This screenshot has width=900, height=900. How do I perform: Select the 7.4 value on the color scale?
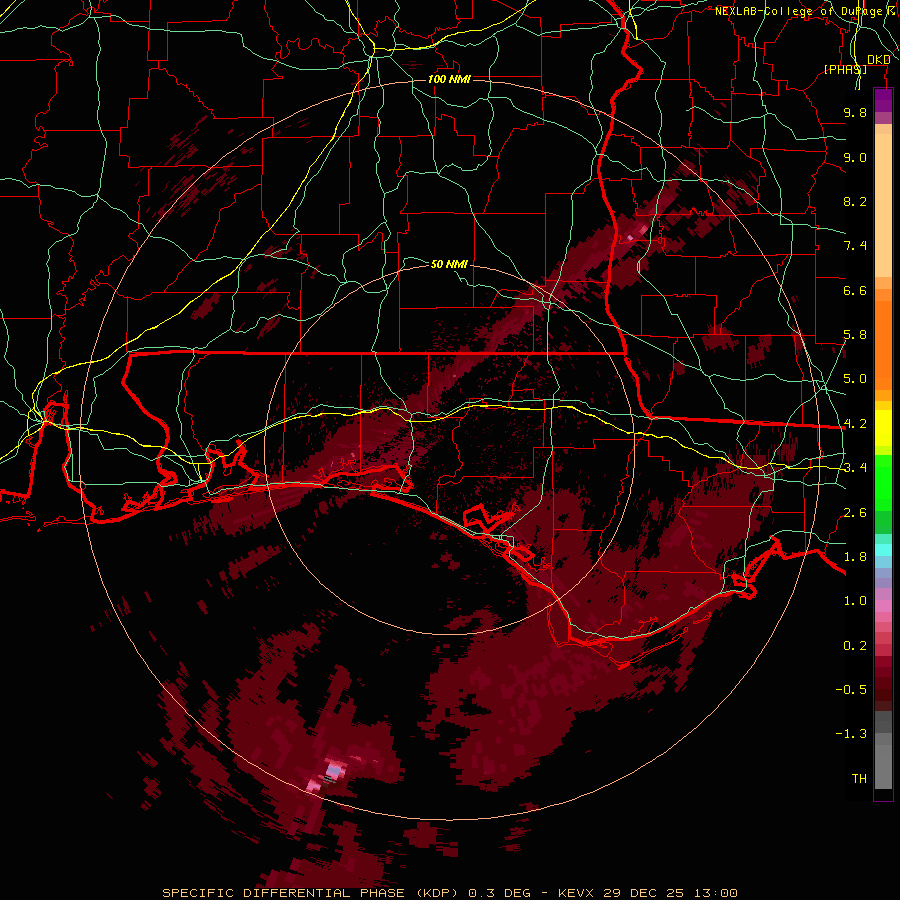(855, 246)
